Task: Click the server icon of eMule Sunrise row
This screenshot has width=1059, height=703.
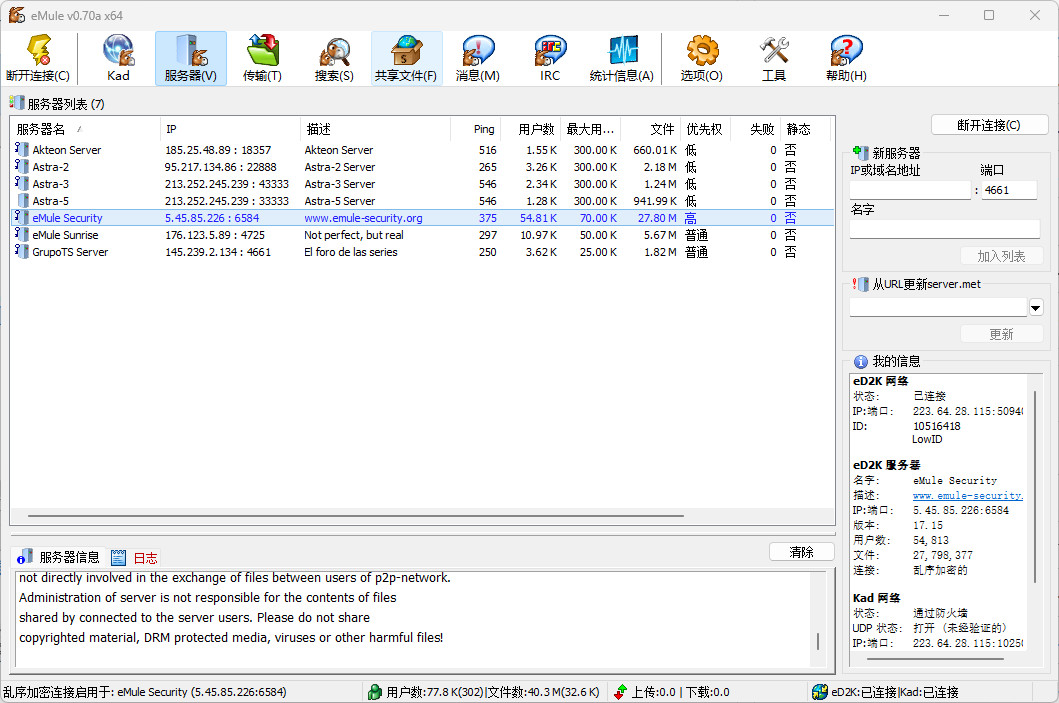Action: point(22,234)
